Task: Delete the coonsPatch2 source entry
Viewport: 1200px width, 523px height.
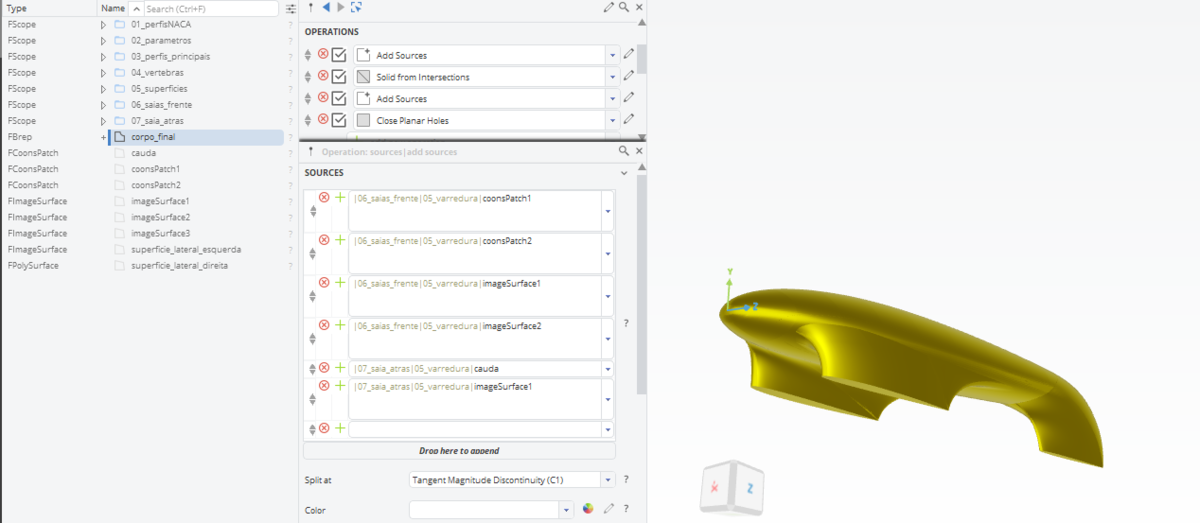Action: coord(324,240)
